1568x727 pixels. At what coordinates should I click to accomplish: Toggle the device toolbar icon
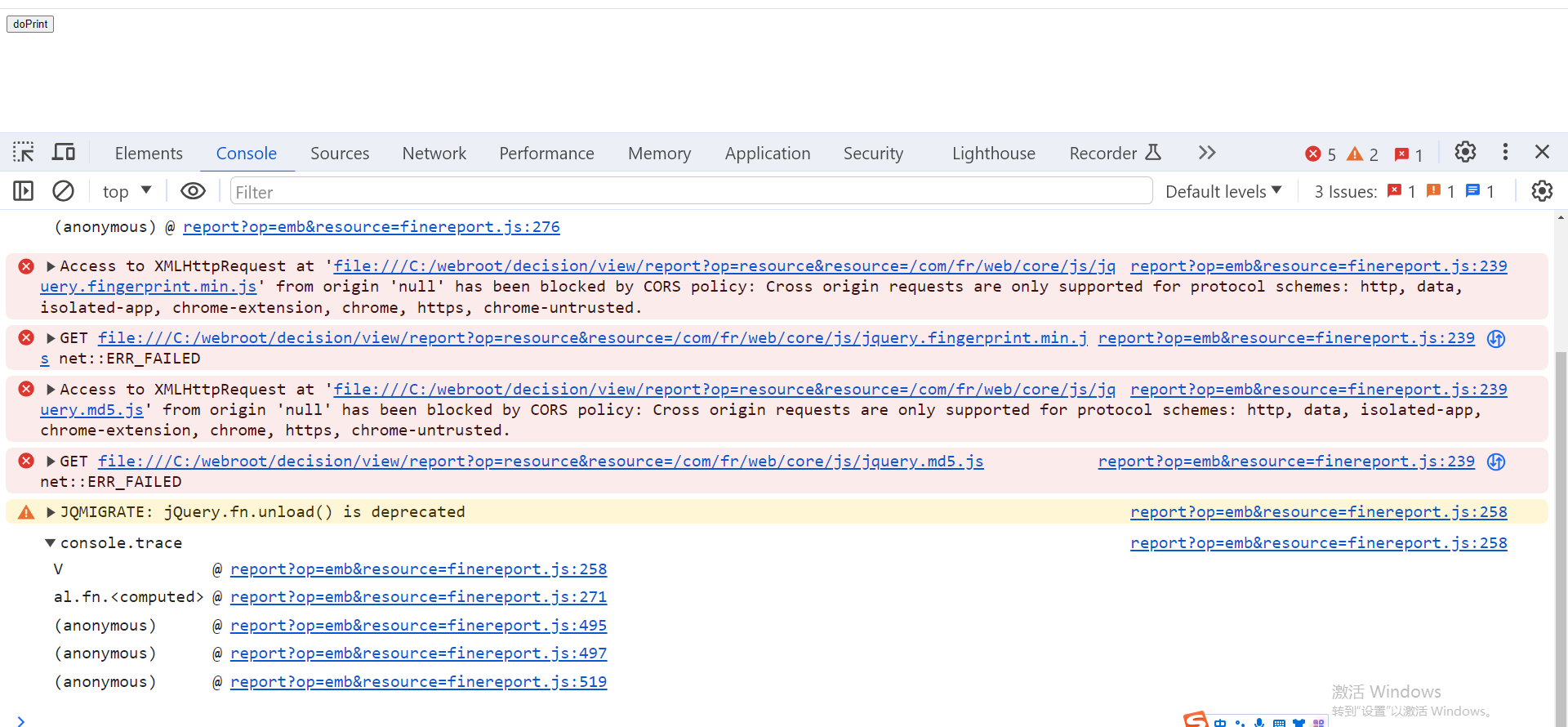click(64, 152)
